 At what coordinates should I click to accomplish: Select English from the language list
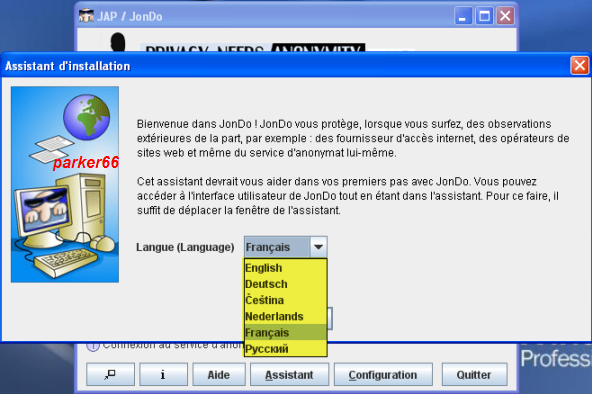pyautogui.click(x=285, y=268)
